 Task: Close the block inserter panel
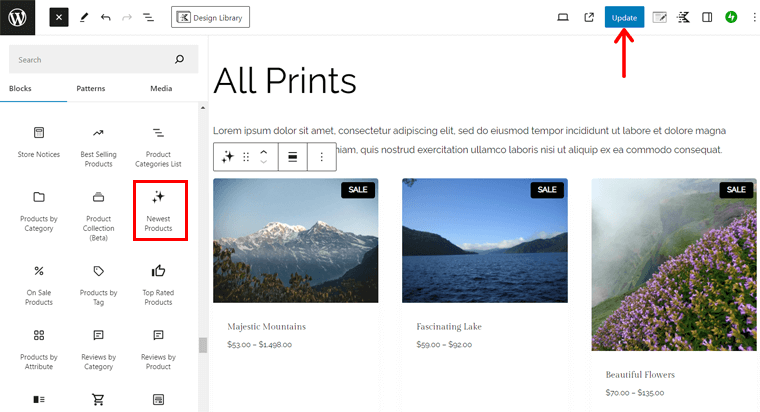point(59,17)
